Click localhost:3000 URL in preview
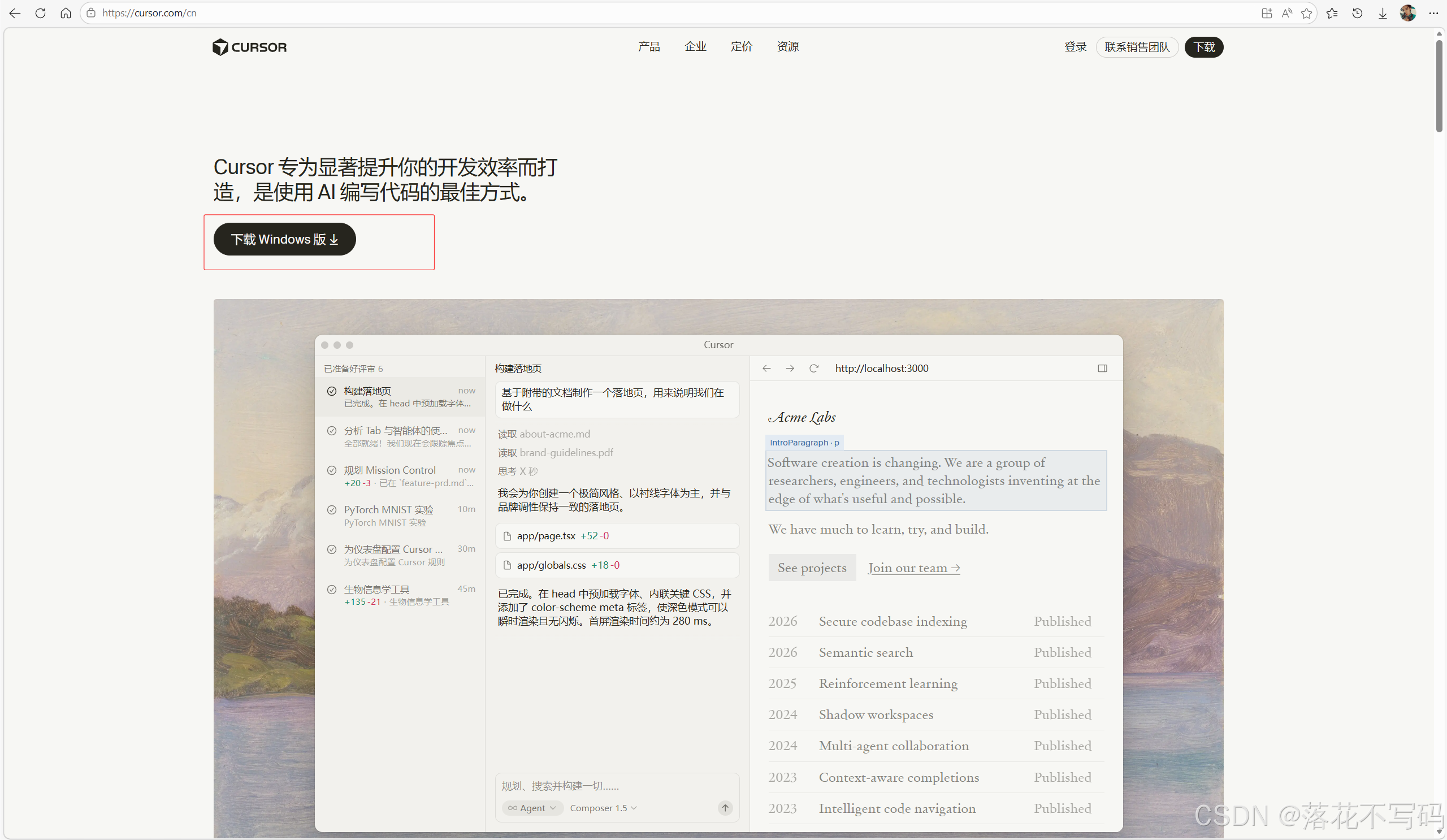The height and width of the screenshot is (840, 1447). pyautogui.click(x=881, y=368)
